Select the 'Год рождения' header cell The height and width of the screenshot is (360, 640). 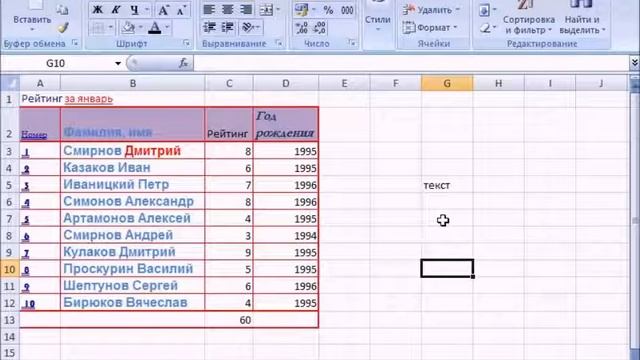click(286, 124)
